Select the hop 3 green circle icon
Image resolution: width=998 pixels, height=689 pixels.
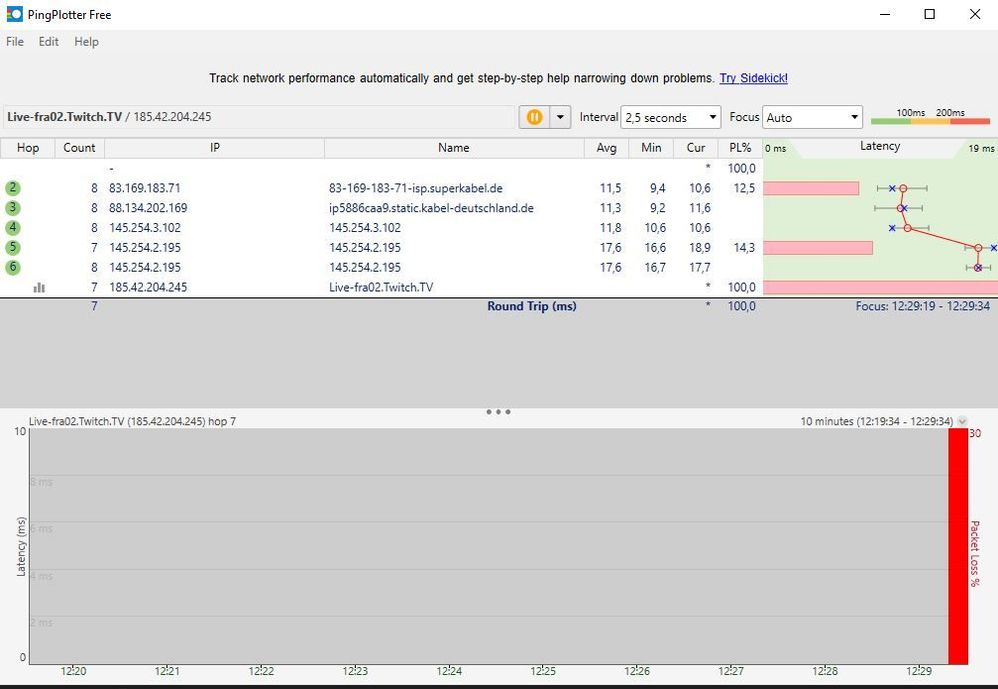click(13, 208)
